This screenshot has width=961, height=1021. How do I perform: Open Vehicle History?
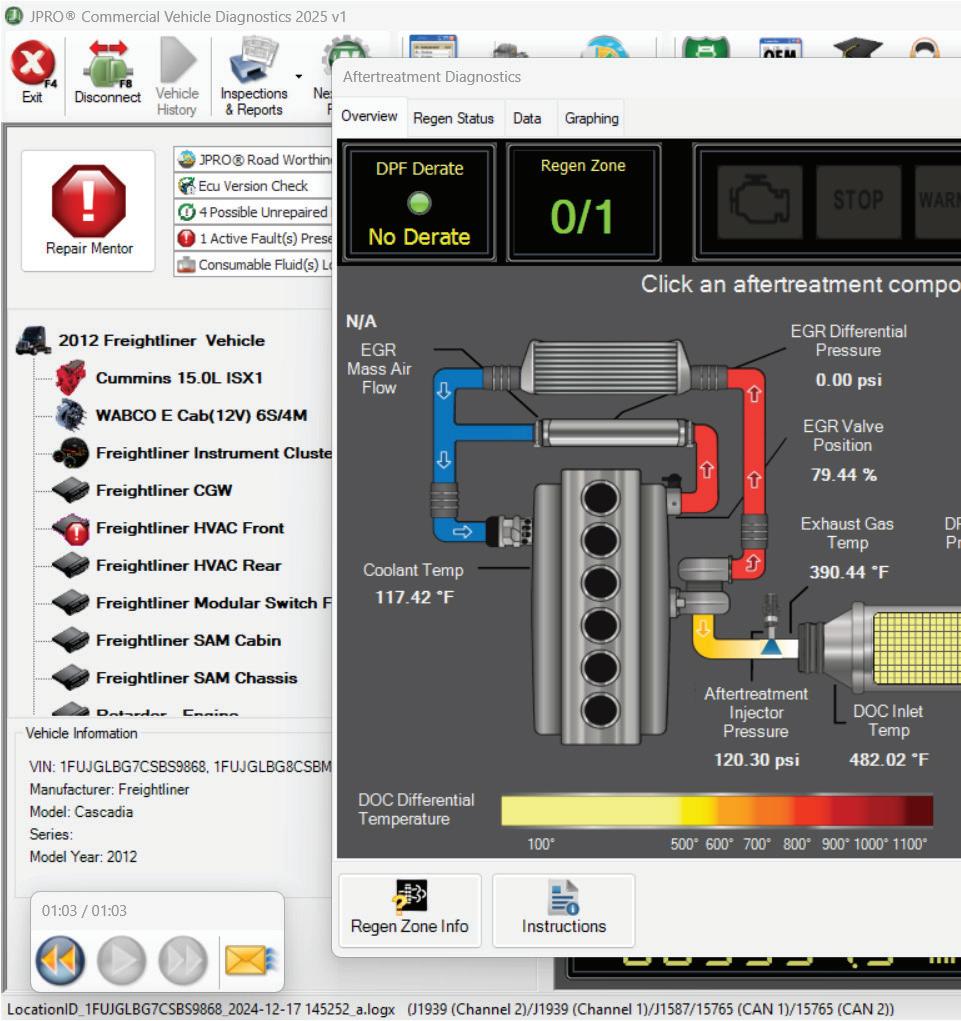point(176,76)
